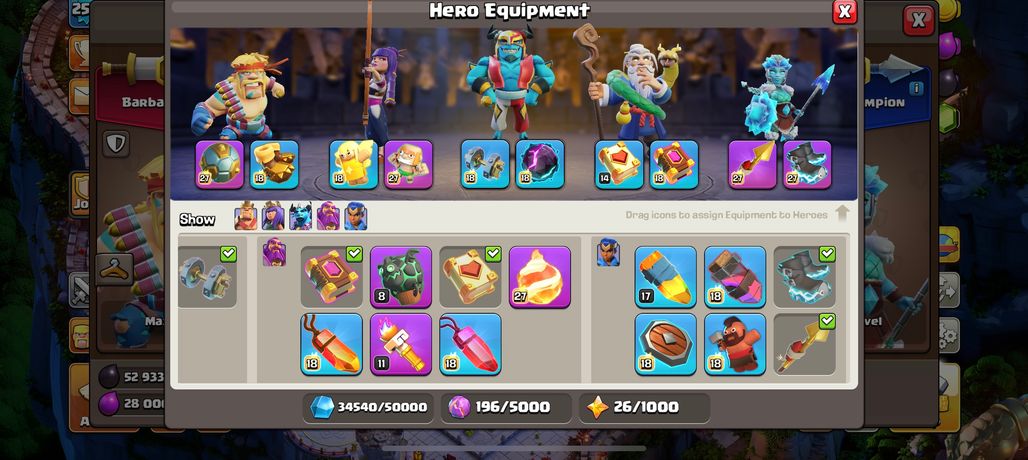Tap the Shiny Ore 34540/50000 counter

(369, 407)
